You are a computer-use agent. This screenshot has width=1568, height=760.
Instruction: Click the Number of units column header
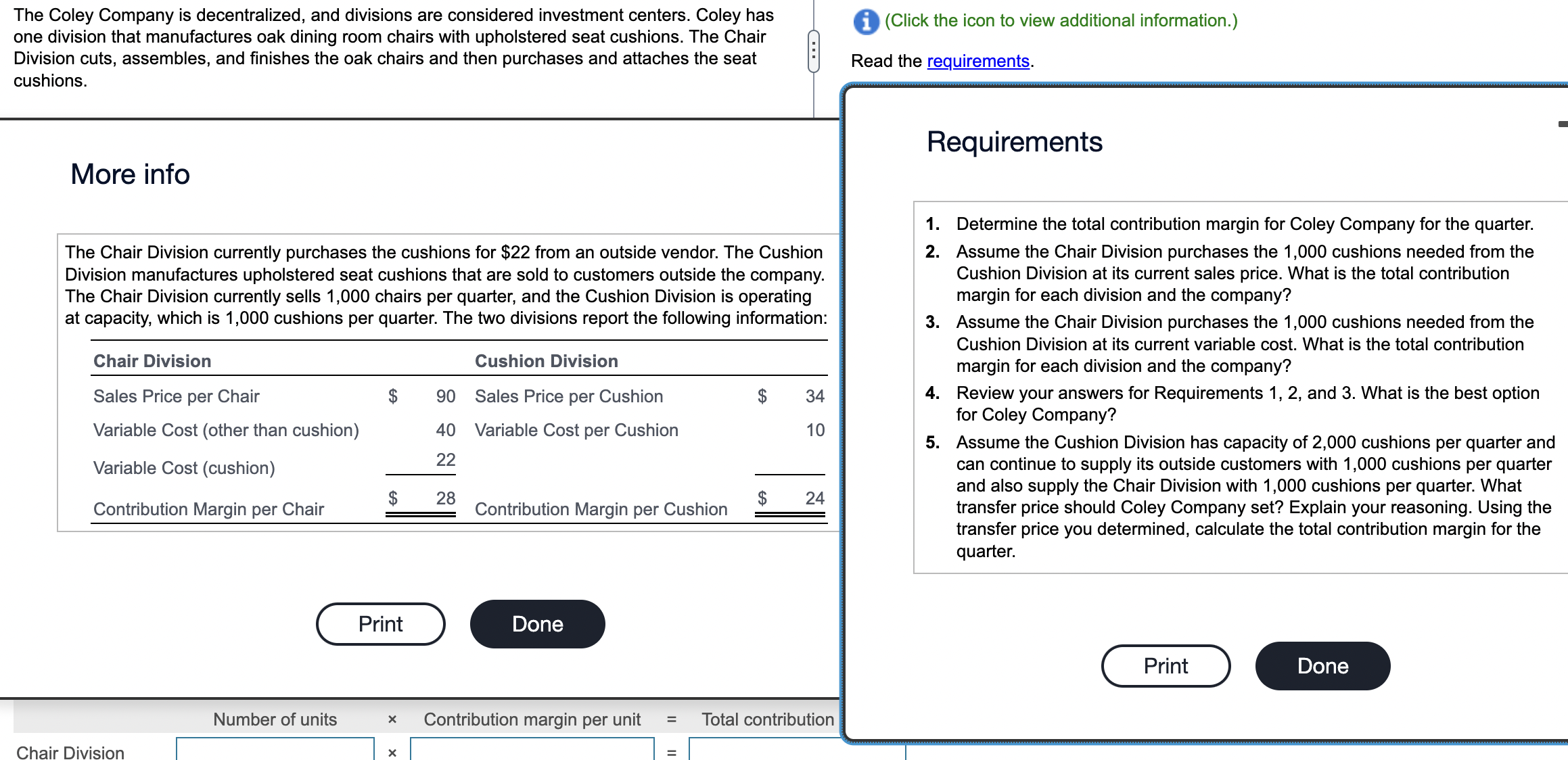275,719
